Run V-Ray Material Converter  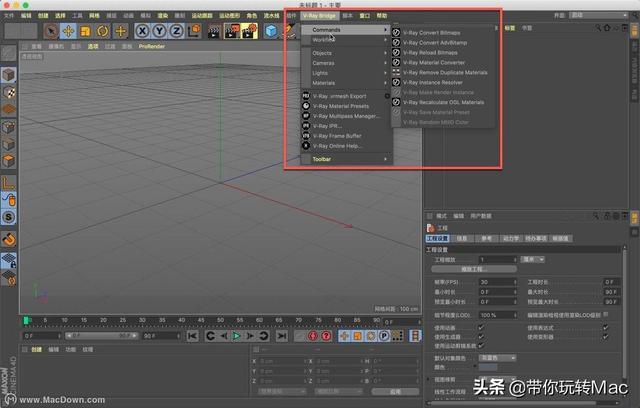point(443,62)
